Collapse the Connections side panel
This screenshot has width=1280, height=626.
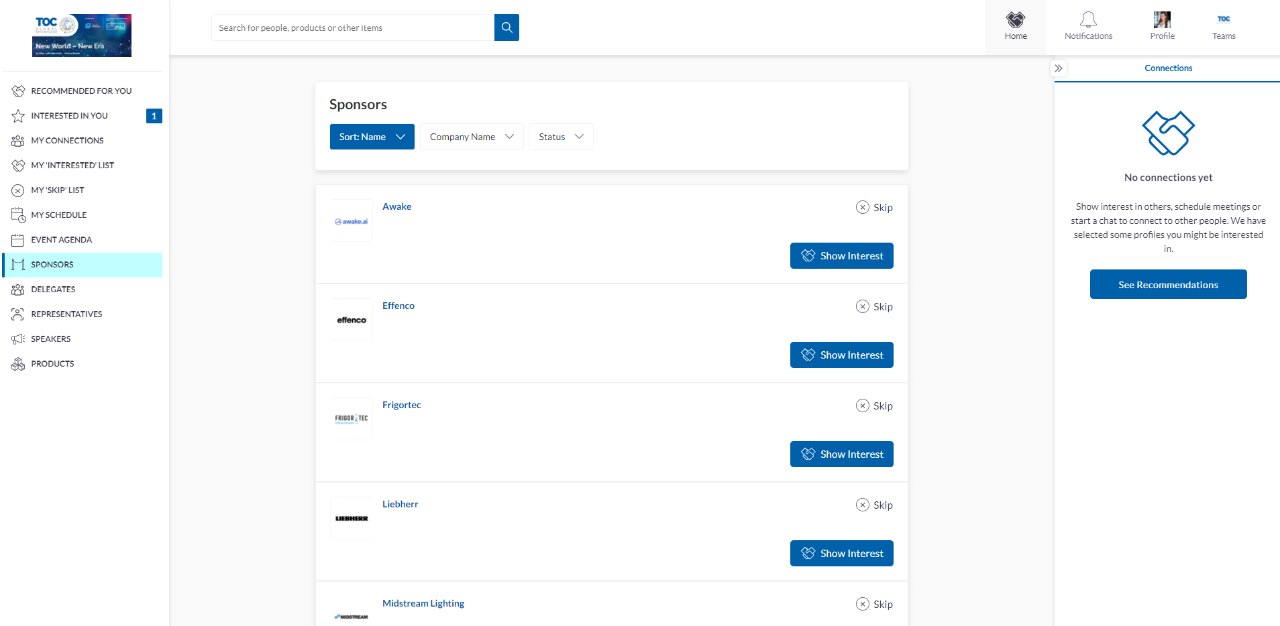pos(1059,68)
